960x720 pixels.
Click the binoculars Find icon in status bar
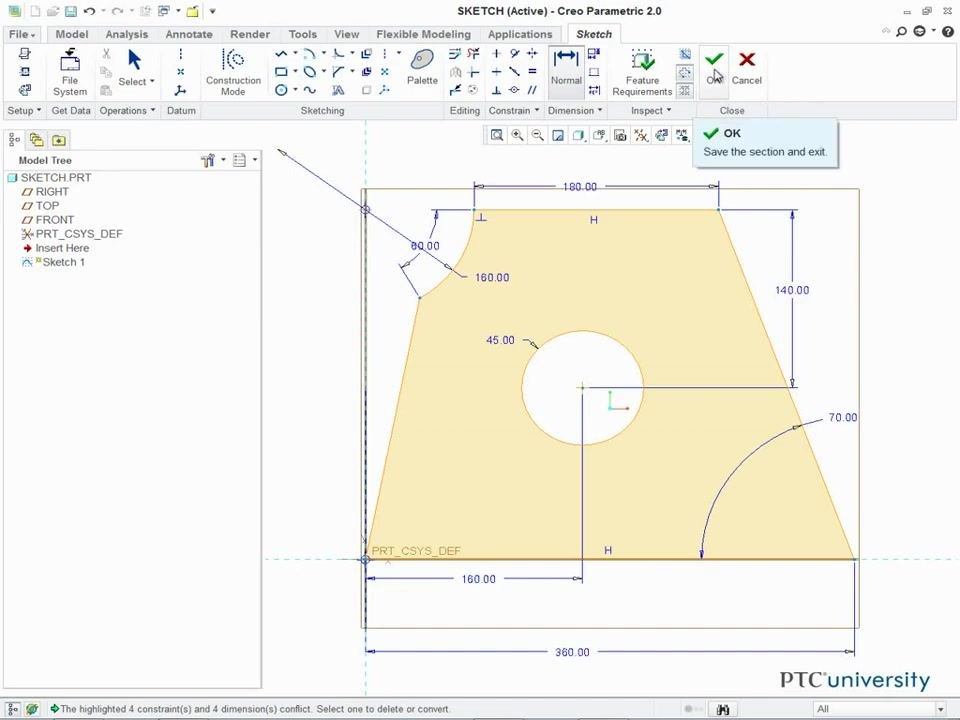(722, 709)
